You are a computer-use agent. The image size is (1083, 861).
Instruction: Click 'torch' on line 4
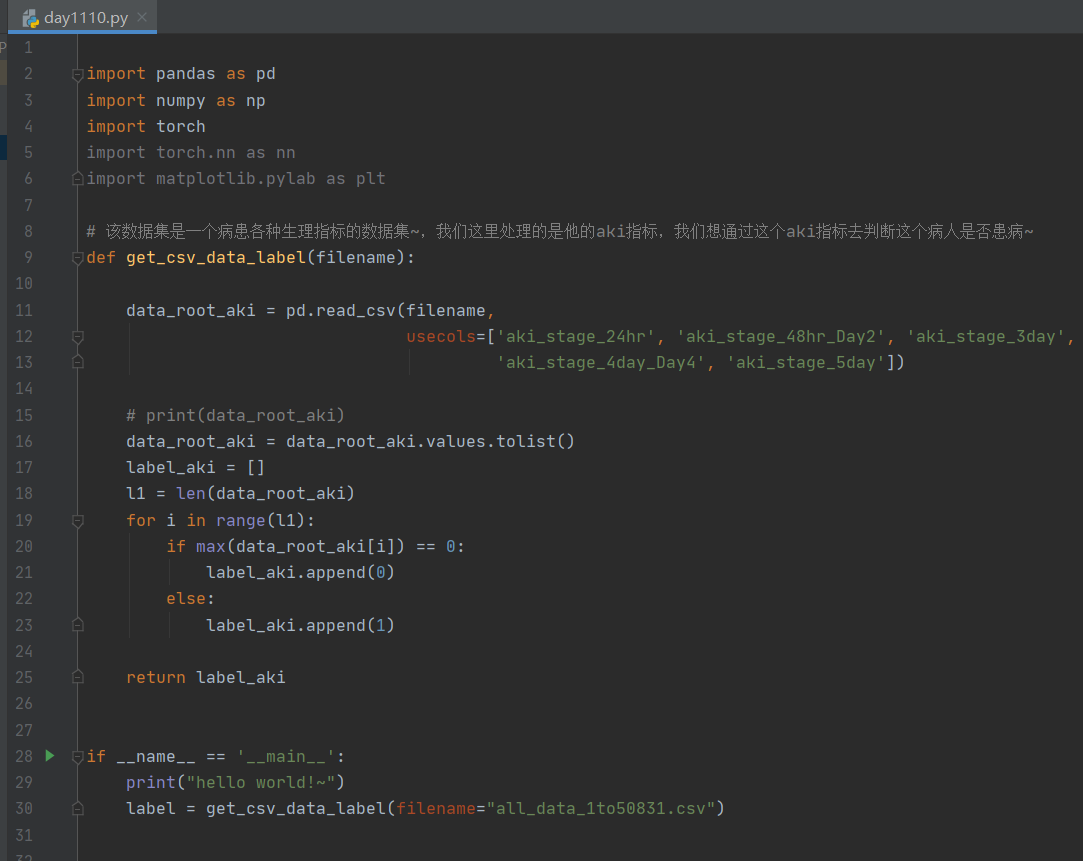180,127
